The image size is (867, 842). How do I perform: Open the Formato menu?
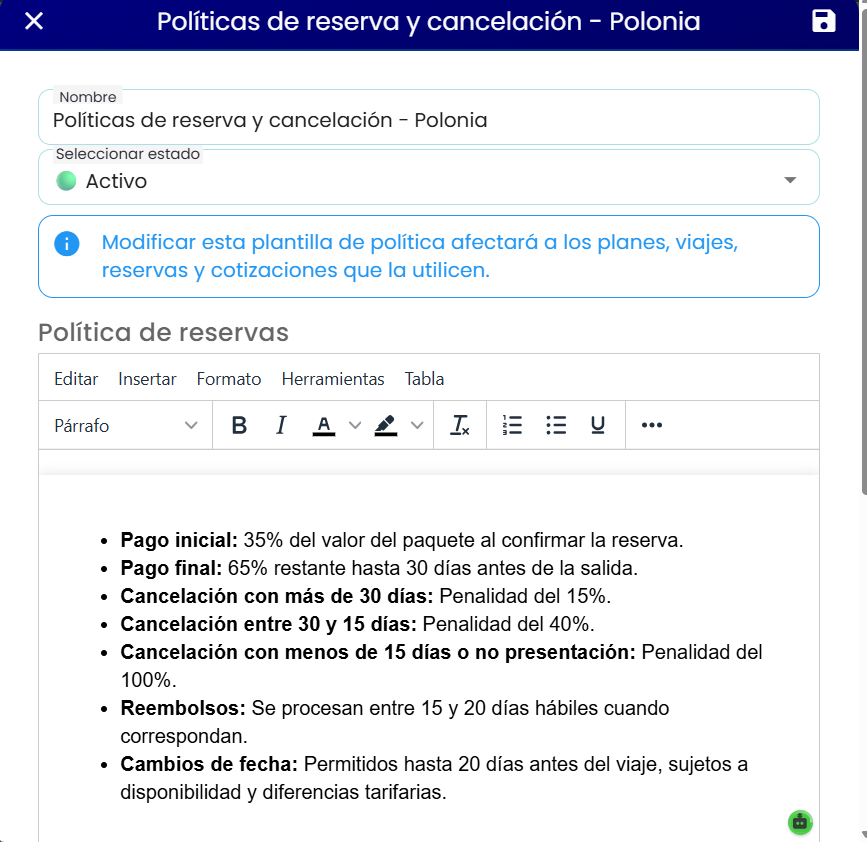tap(229, 379)
